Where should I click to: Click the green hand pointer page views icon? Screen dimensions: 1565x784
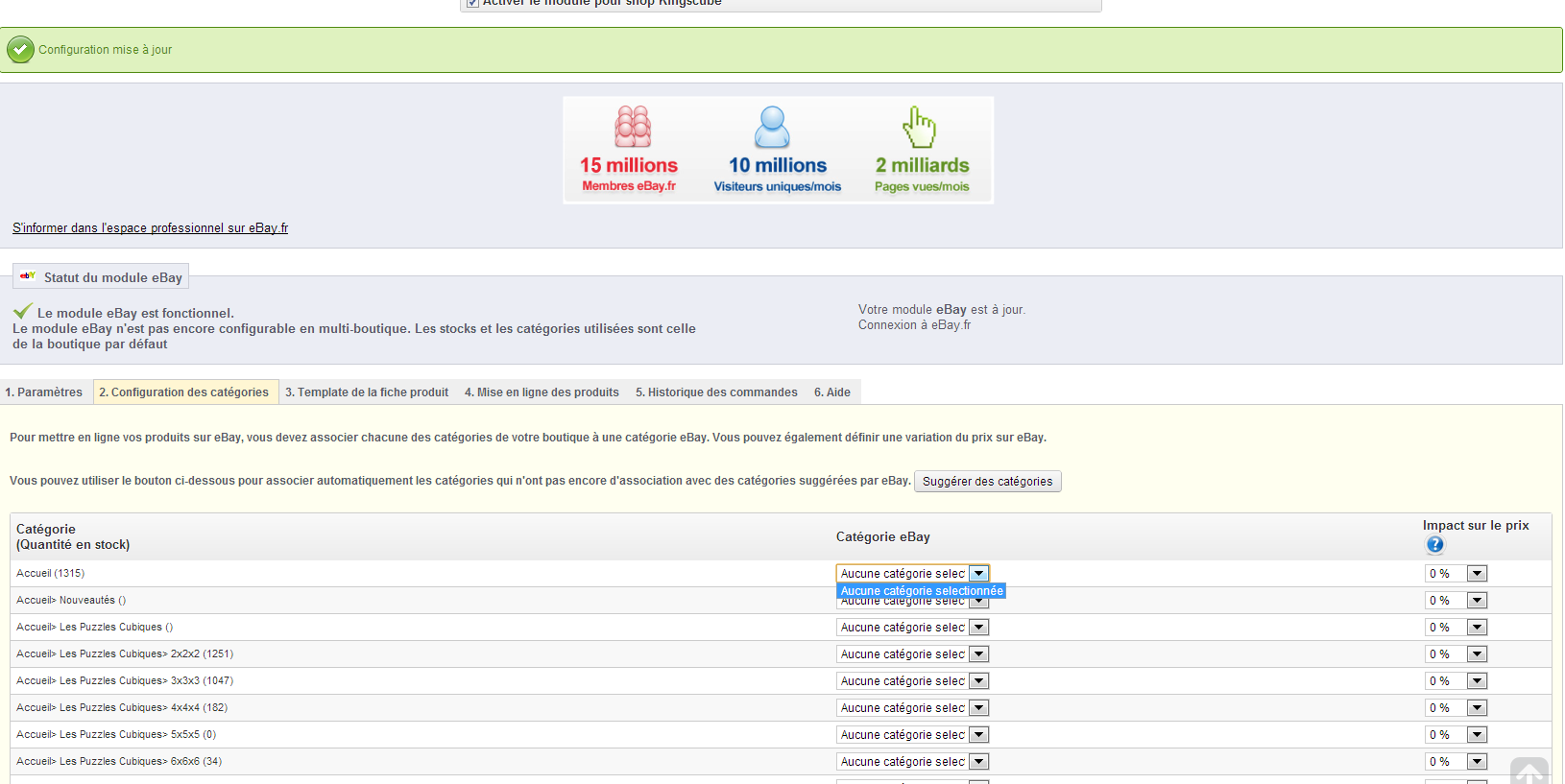pos(919,127)
